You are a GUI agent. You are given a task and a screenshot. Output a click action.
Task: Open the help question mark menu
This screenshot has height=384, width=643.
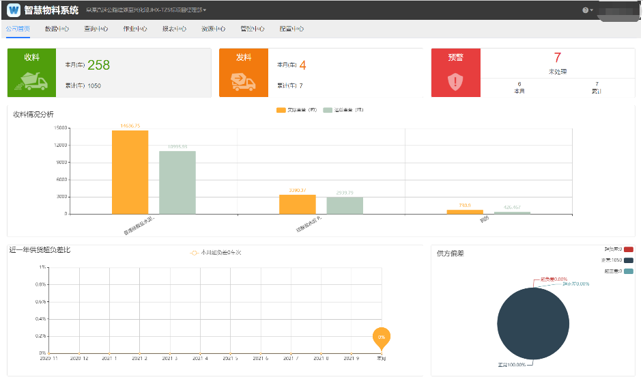[587, 10]
